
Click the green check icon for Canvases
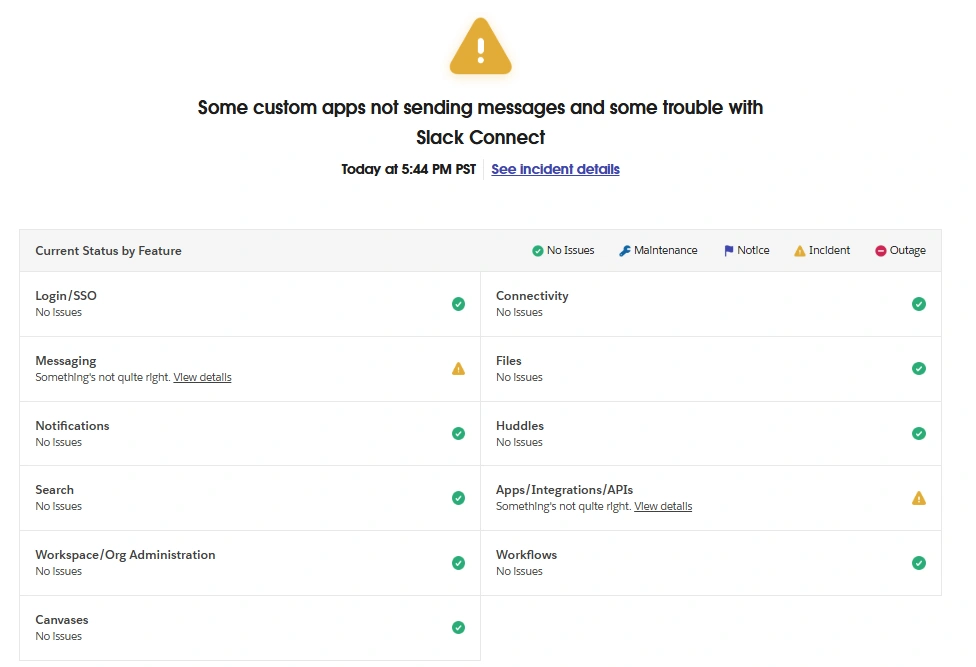pyautogui.click(x=458, y=628)
